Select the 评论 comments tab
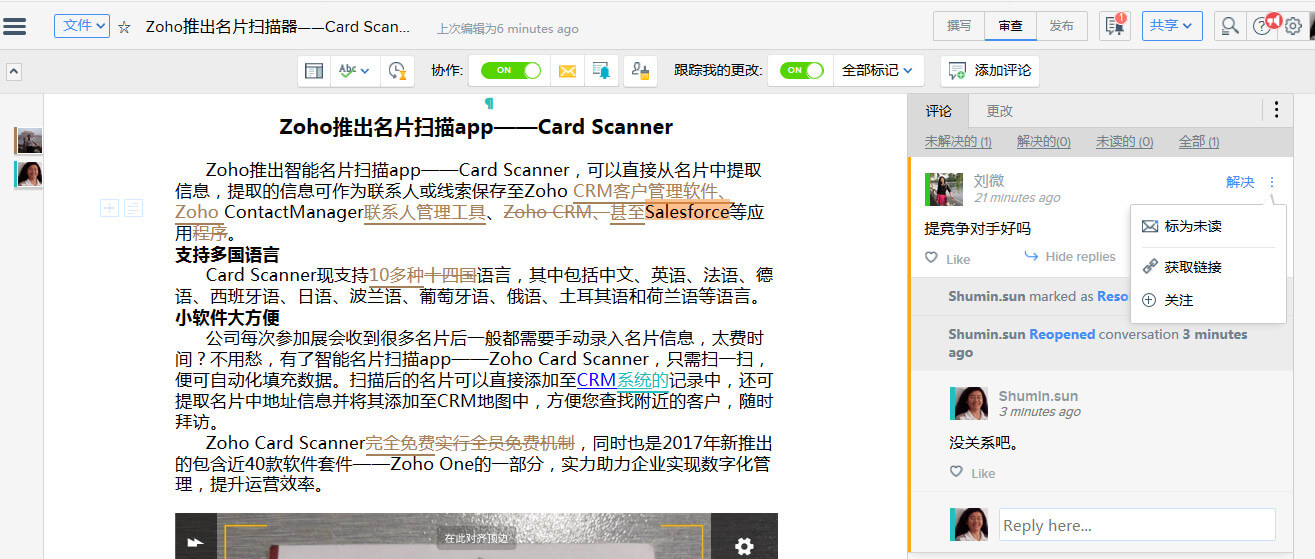 point(939,111)
